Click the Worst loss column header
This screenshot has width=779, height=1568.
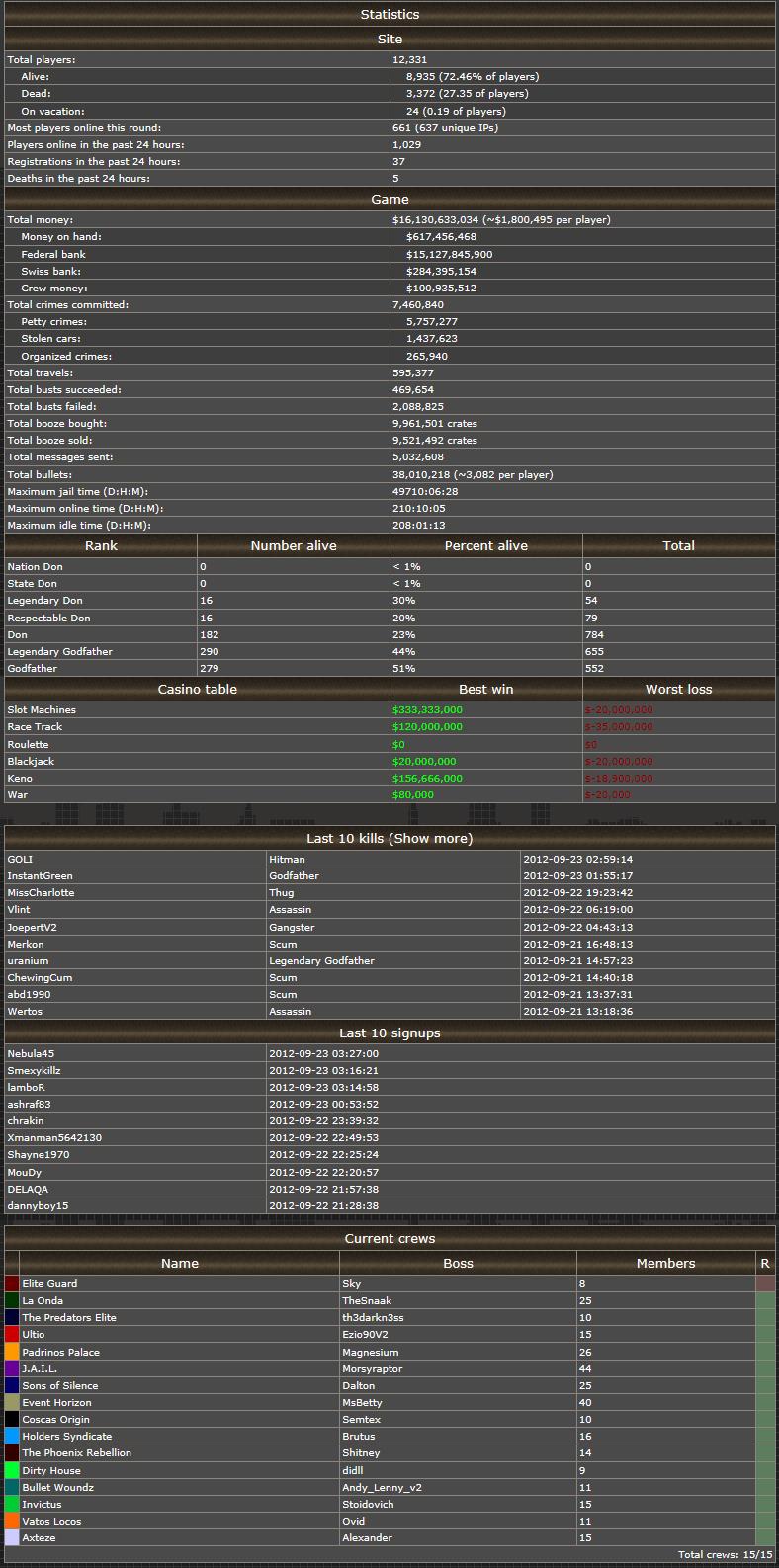[x=679, y=690]
